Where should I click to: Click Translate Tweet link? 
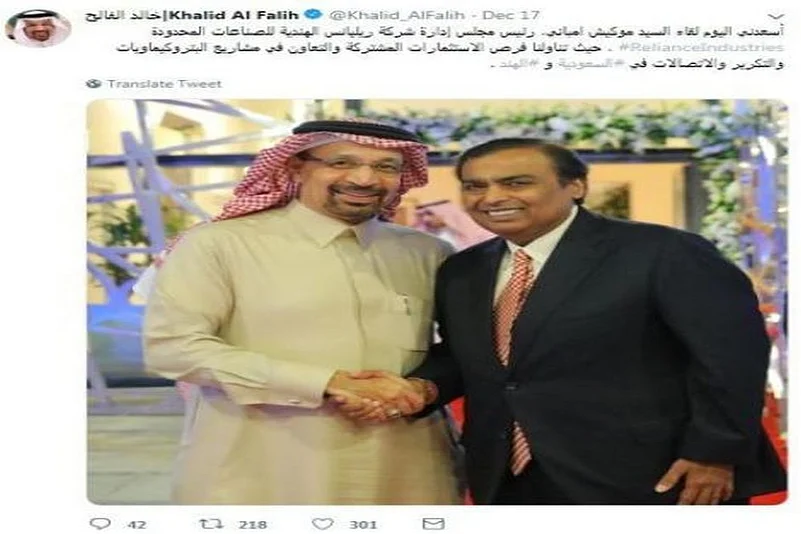[x=164, y=84]
